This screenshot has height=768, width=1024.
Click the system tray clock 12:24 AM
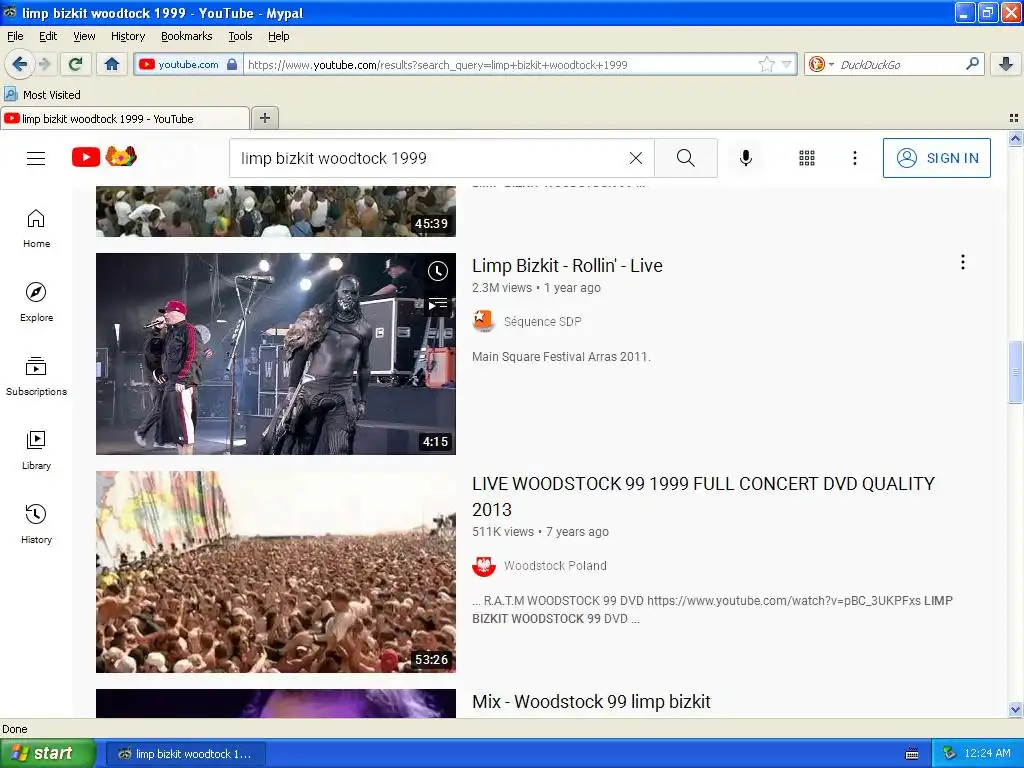[x=987, y=753]
